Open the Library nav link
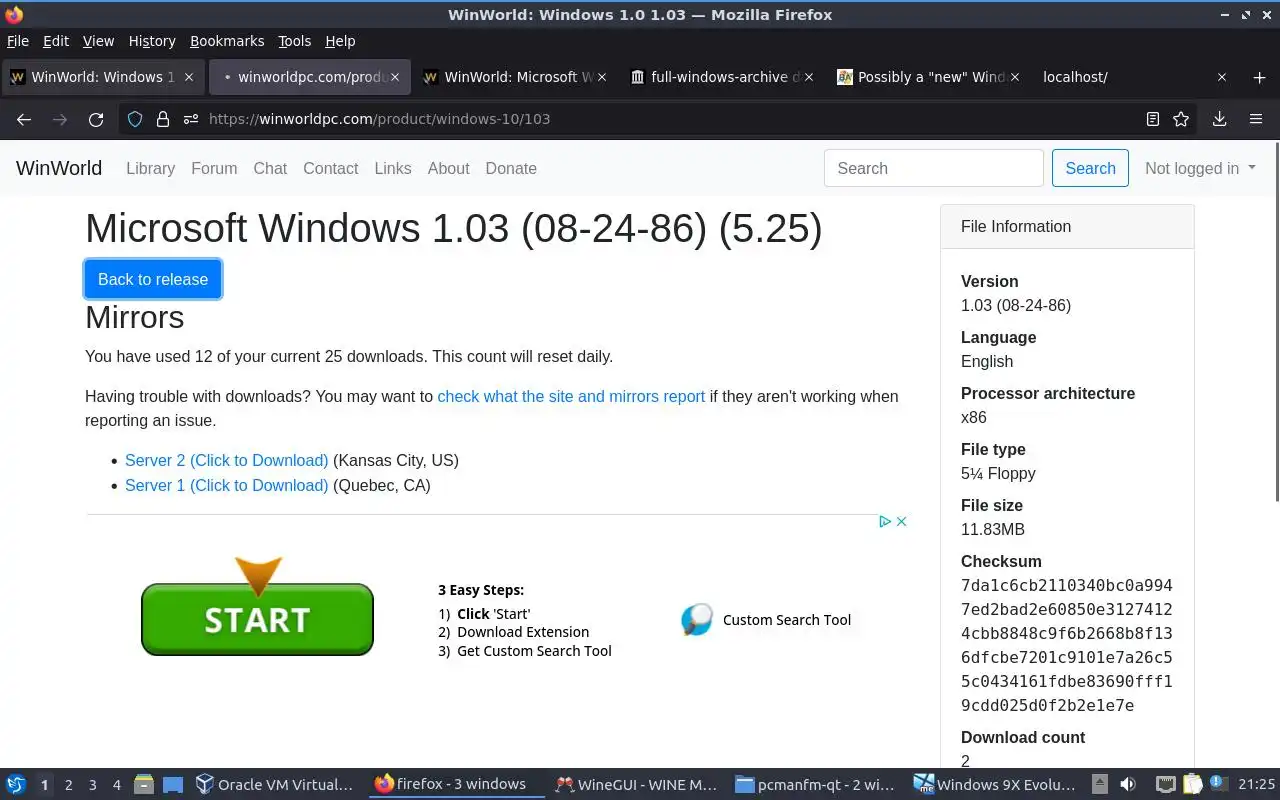Screen dimensions: 1280x800 pyautogui.click(x=150, y=168)
